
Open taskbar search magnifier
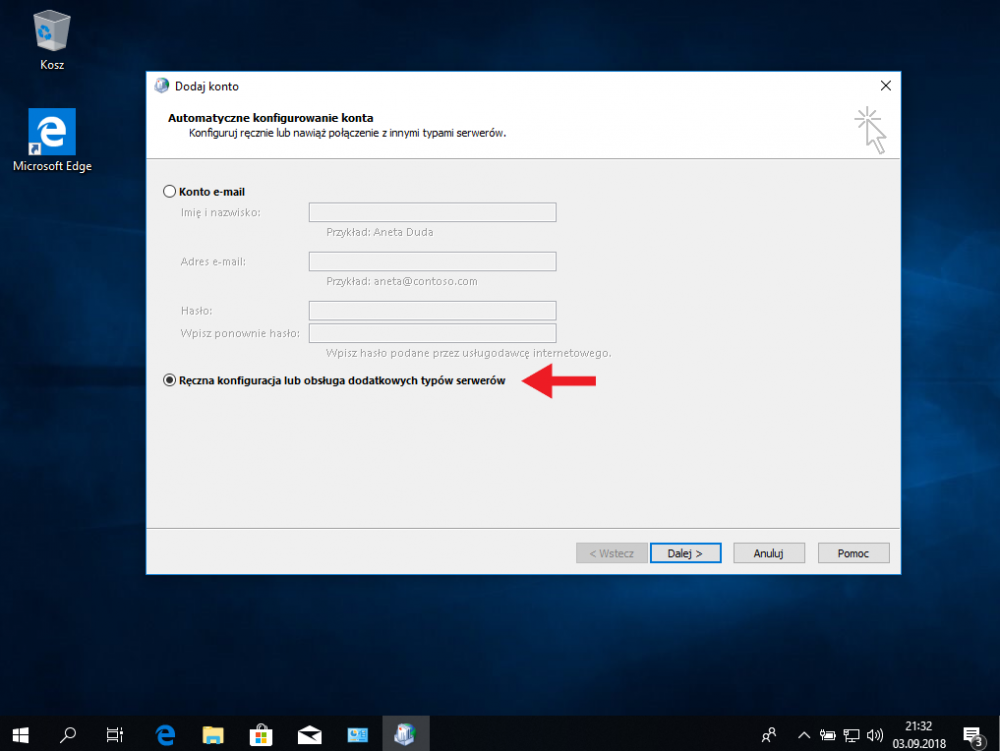[68, 735]
